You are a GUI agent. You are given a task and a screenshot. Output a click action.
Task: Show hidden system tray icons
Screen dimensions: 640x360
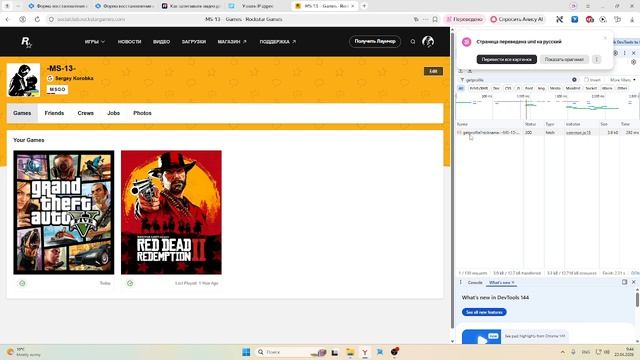562,352
